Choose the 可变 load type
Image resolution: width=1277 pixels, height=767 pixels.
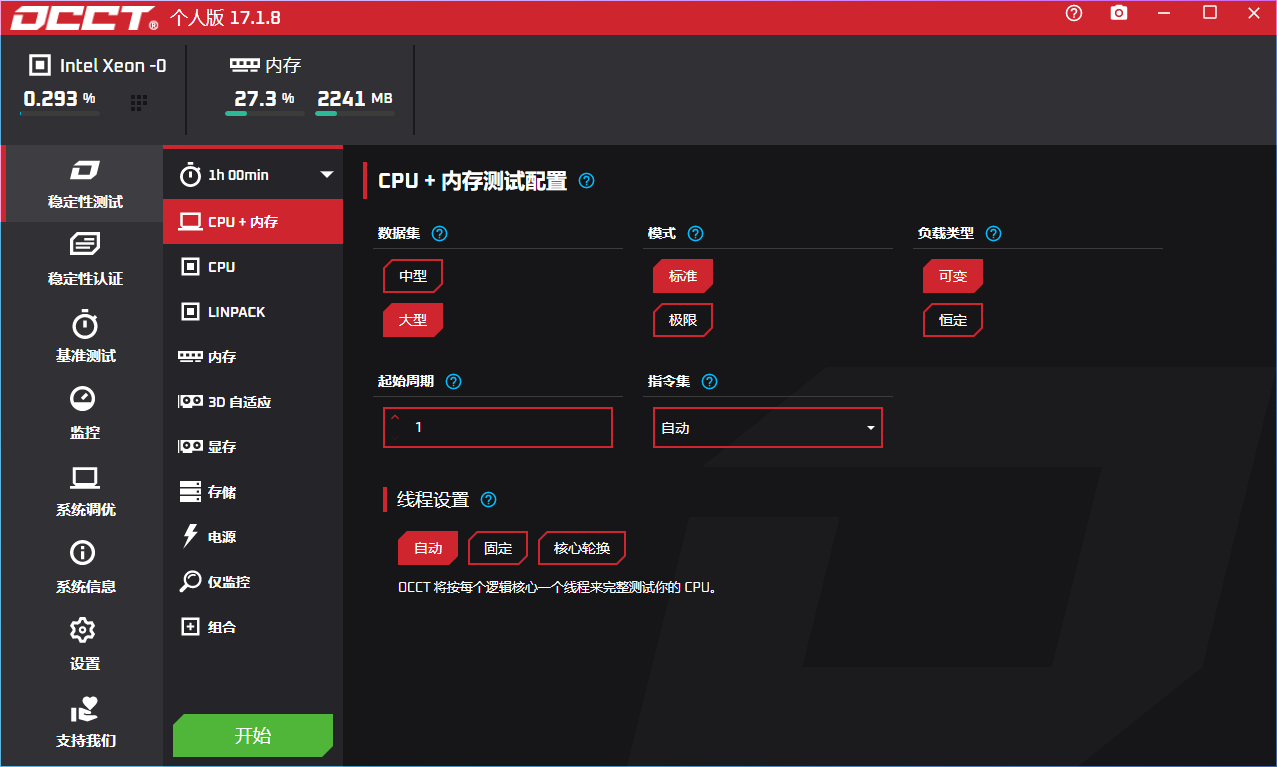coord(953,276)
